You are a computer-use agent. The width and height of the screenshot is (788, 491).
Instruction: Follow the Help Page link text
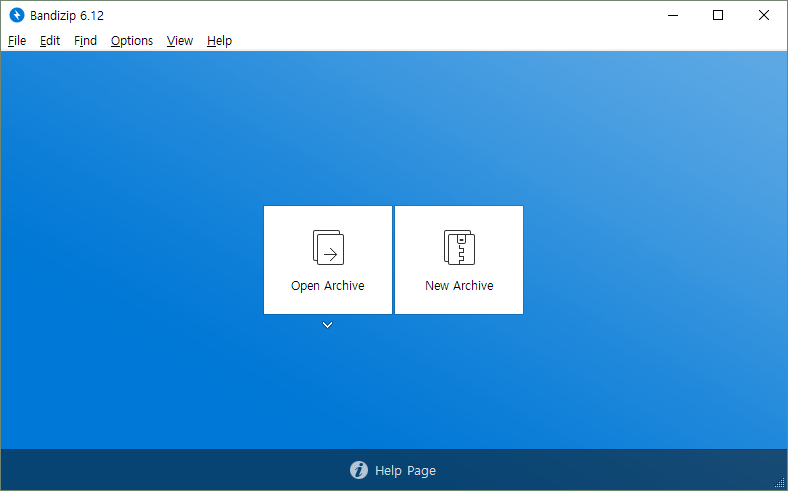tap(405, 471)
